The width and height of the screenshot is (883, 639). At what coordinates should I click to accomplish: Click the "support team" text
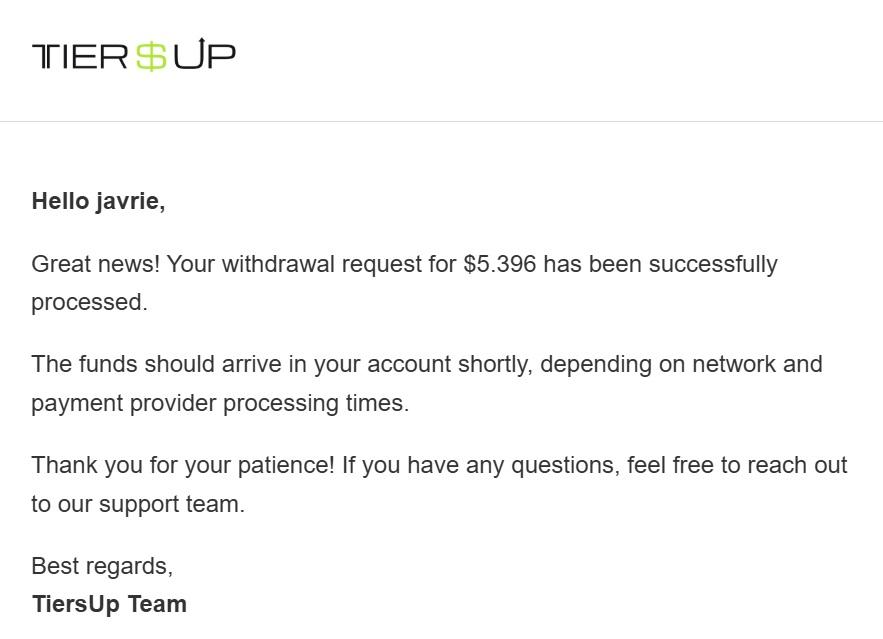tap(172, 504)
